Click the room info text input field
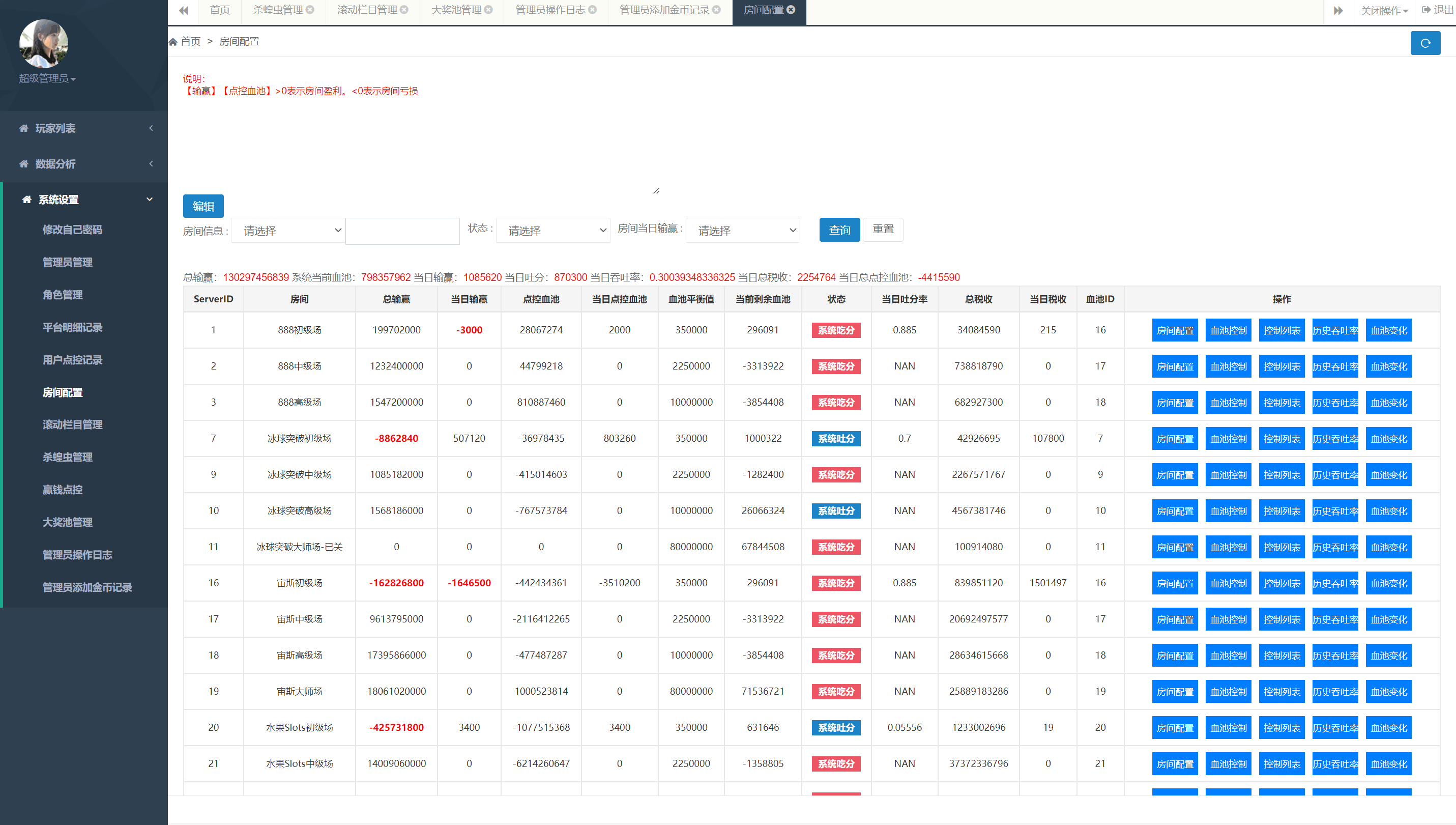Image resolution: width=1456 pixels, height=825 pixels. [402, 231]
